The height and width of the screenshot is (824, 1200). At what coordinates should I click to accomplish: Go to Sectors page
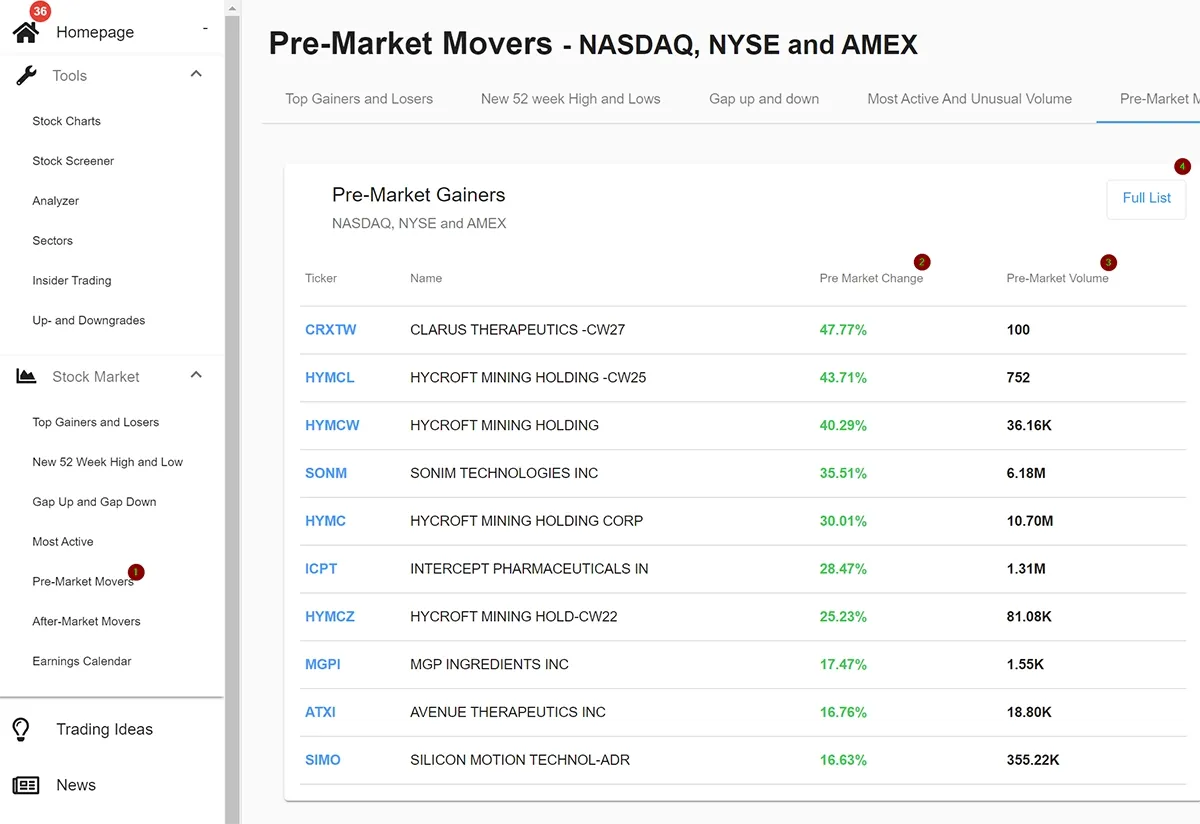(52, 241)
